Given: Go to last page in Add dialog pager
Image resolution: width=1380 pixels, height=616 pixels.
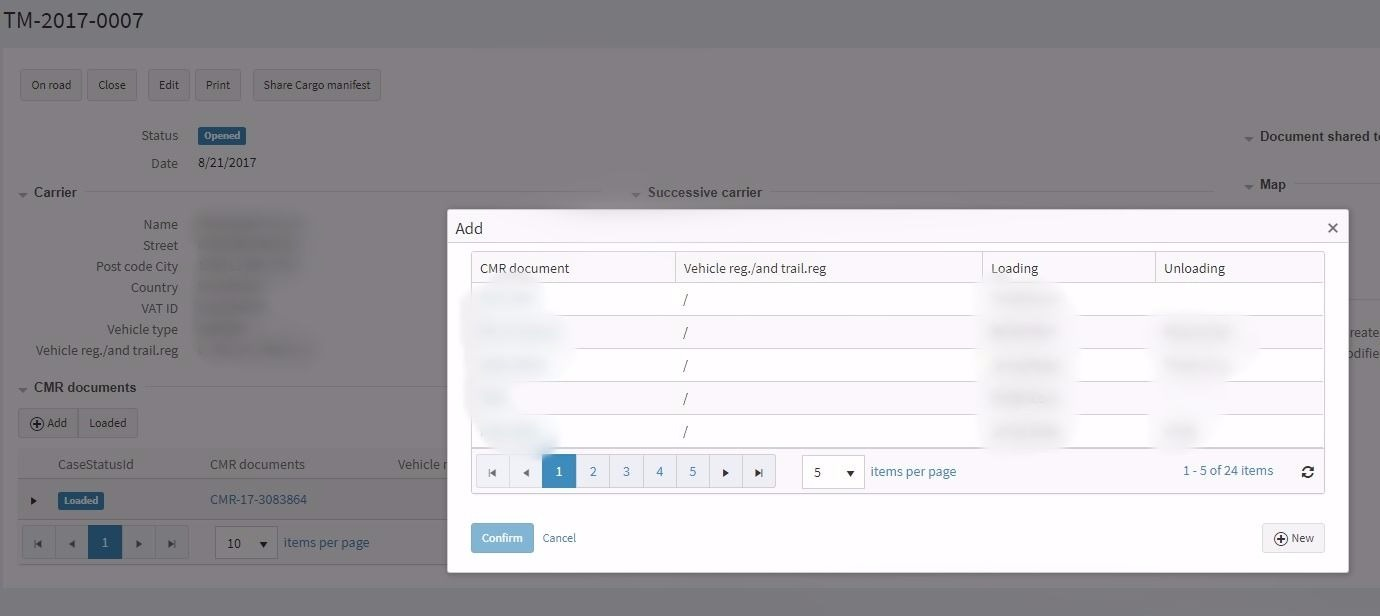Looking at the screenshot, I should (x=759, y=472).
